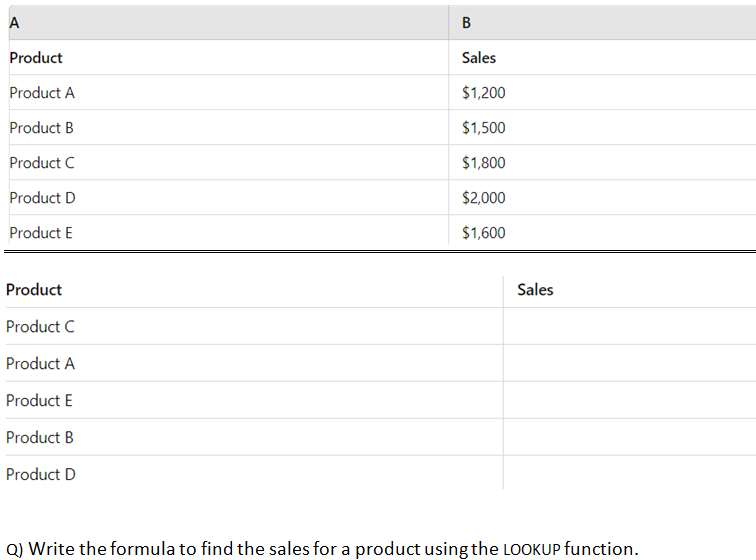The height and width of the screenshot is (560, 756).
Task: Click the empty Sales cell beside lower Product C
Action: 628,327
